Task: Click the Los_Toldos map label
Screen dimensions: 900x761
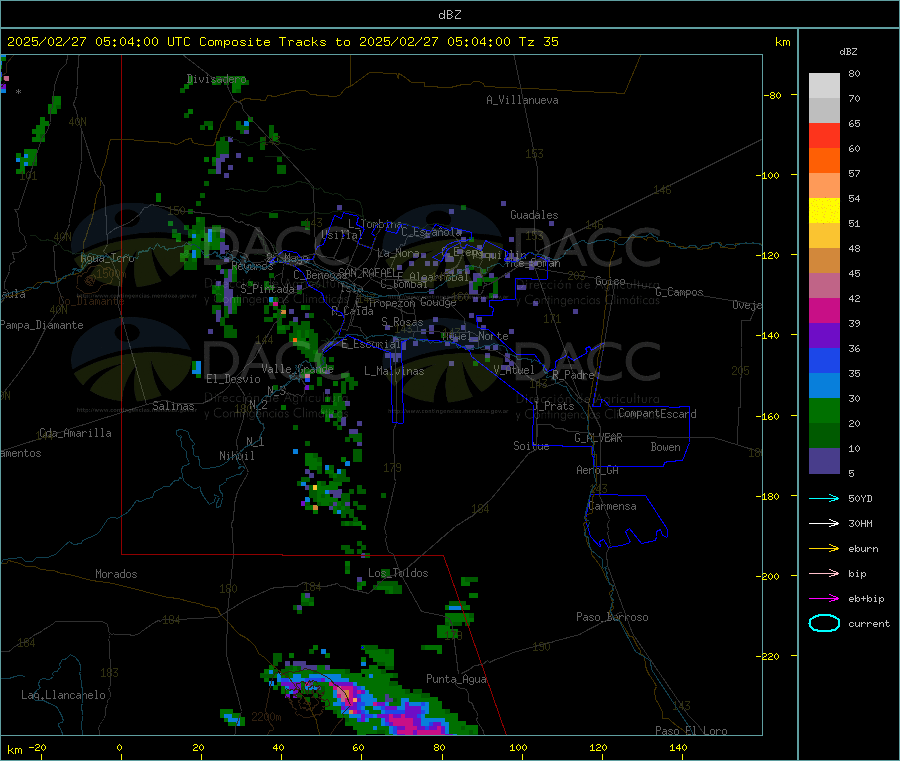Action: tap(398, 573)
